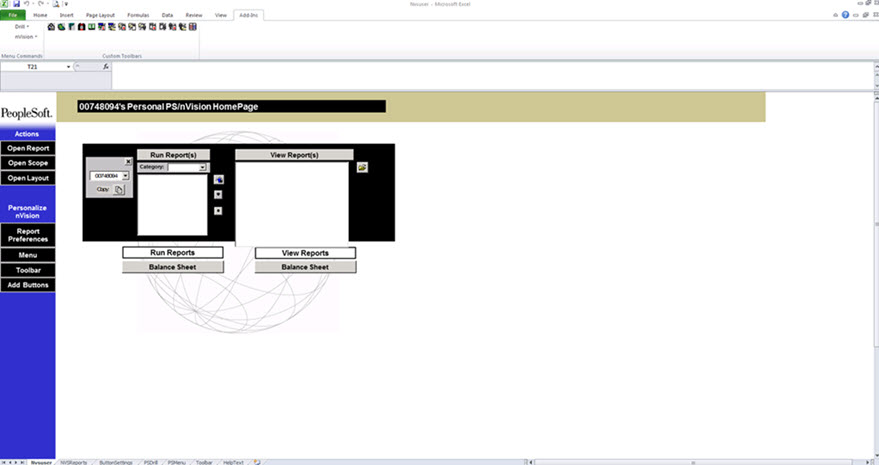Viewport: 879px width, 465px height.
Task: Switch to the Home ribbon tab
Action: (x=40, y=15)
